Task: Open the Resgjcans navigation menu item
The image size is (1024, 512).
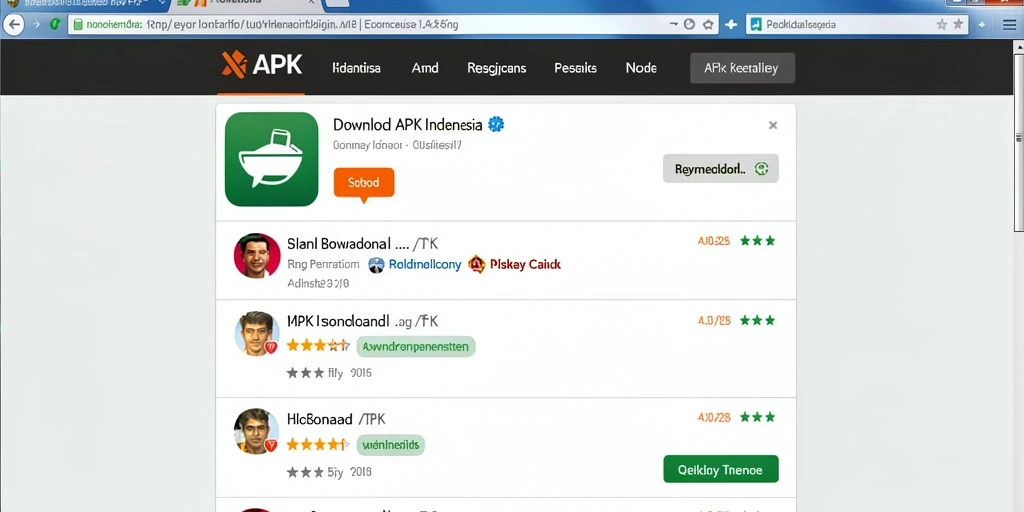Action: click(496, 68)
